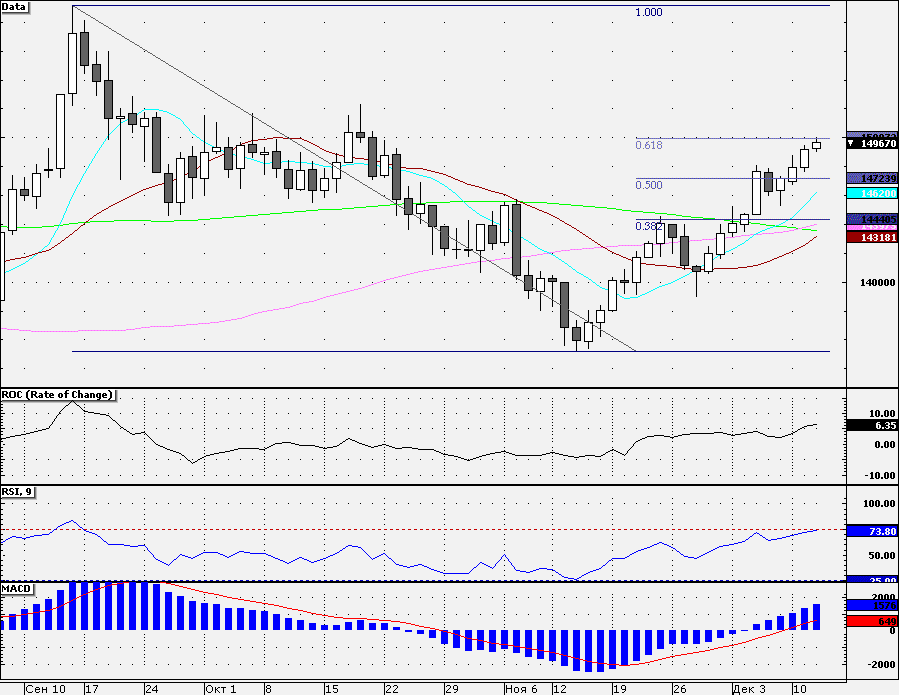
Task: Select the 26 date label on time axis
Action: [679, 689]
